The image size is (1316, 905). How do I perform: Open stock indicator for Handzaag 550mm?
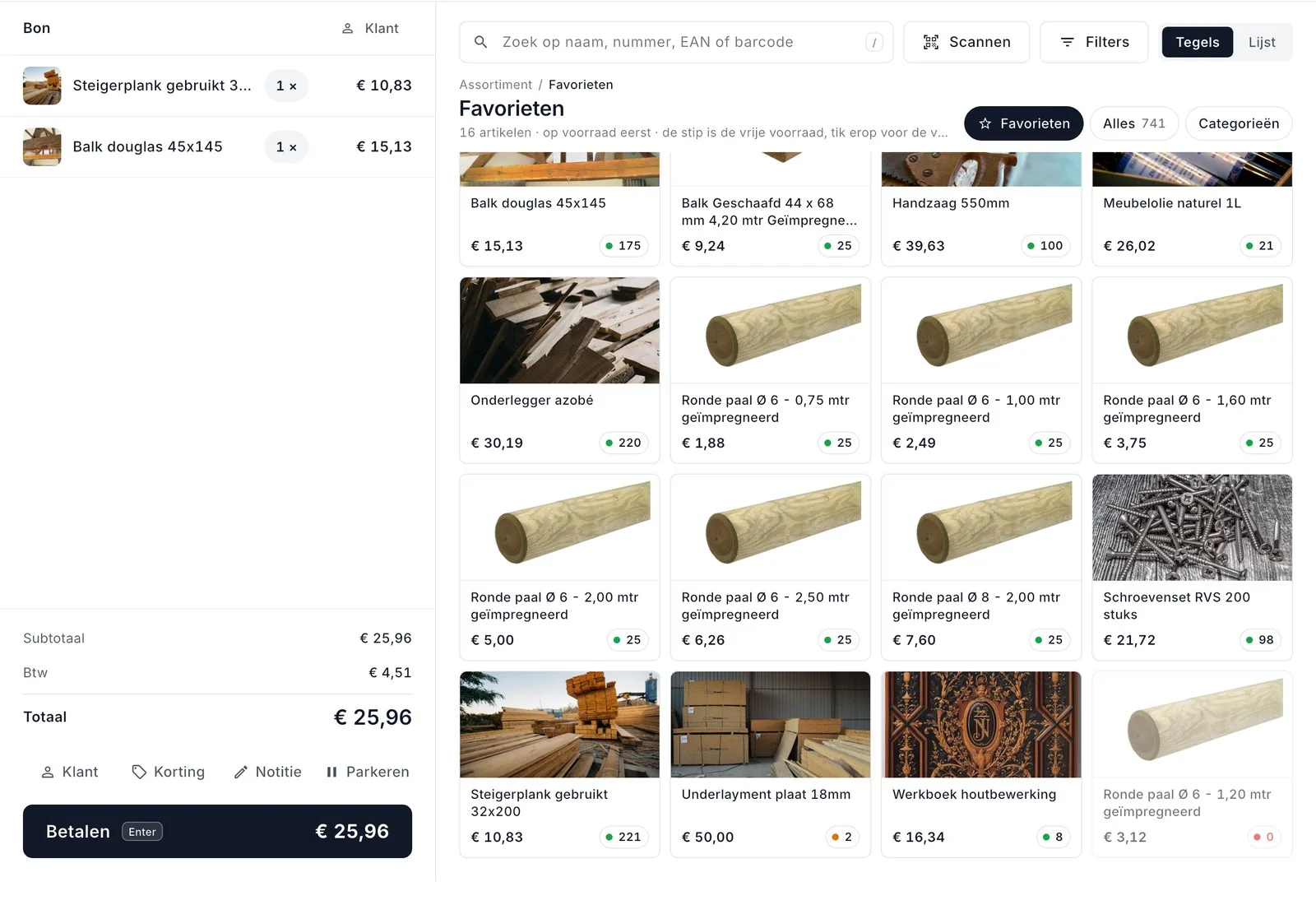tap(1045, 245)
